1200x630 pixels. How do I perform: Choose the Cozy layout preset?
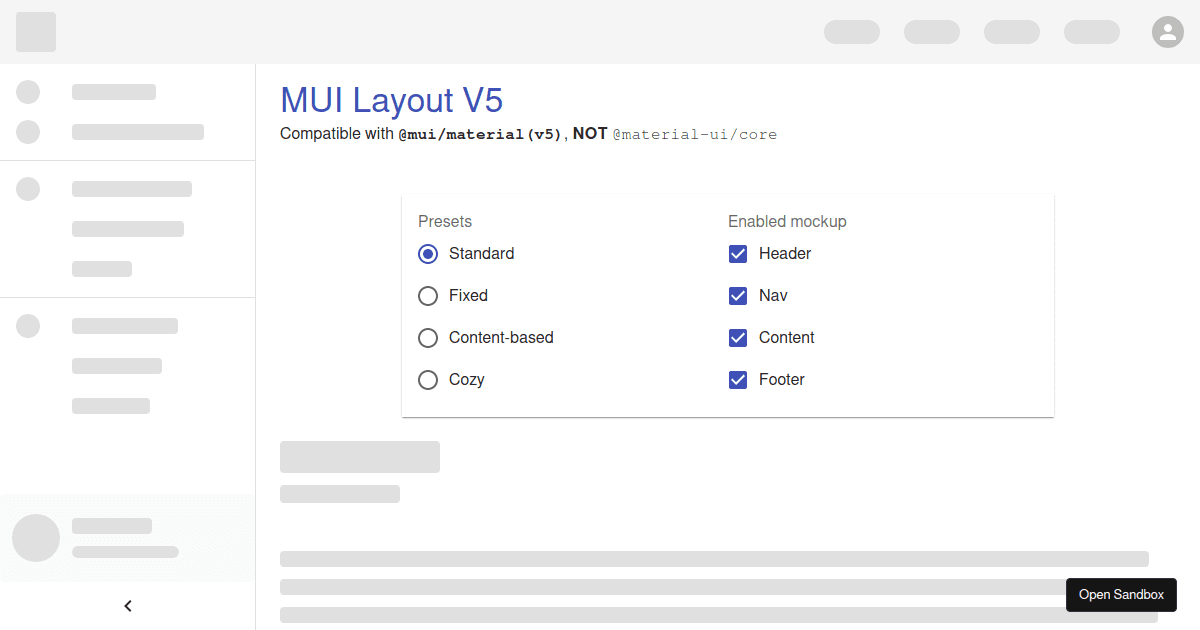(x=428, y=379)
